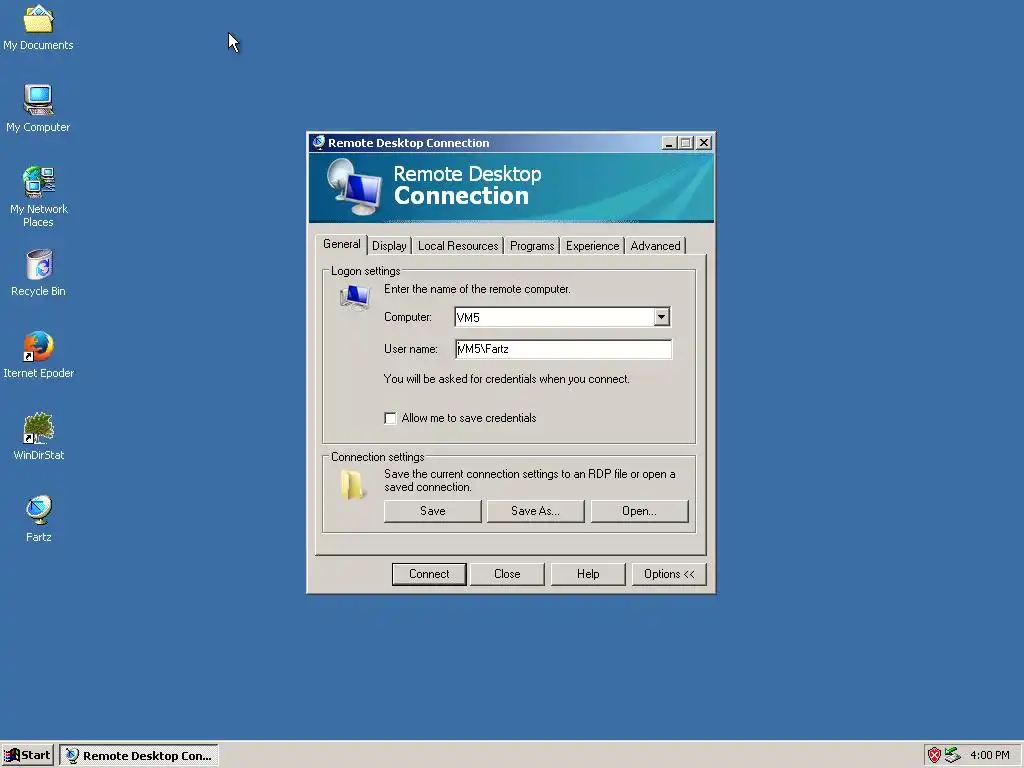Open the Programs tab
The height and width of the screenshot is (768, 1024).
tap(532, 246)
